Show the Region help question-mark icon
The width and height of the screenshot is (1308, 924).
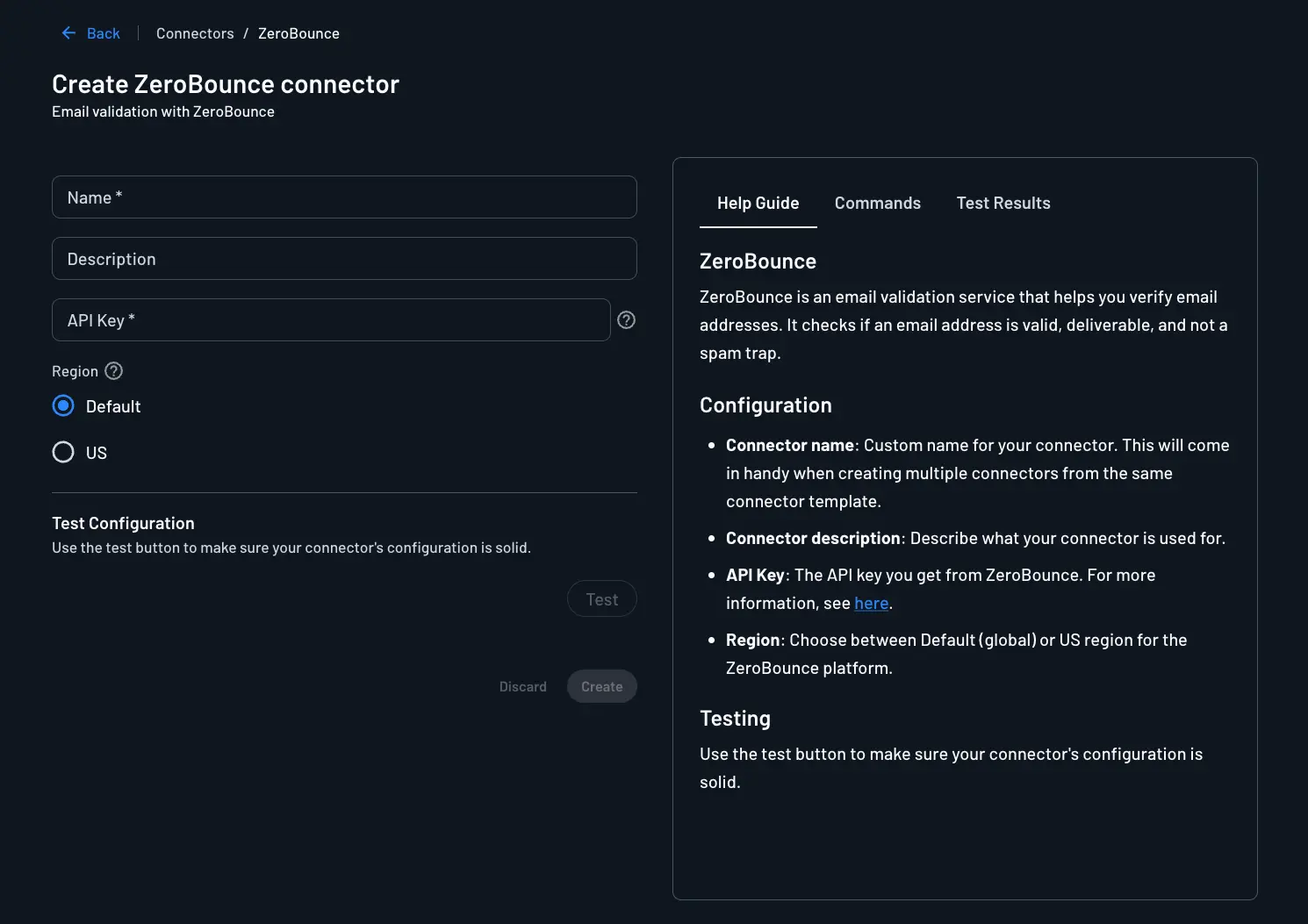[x=114, y=371]
